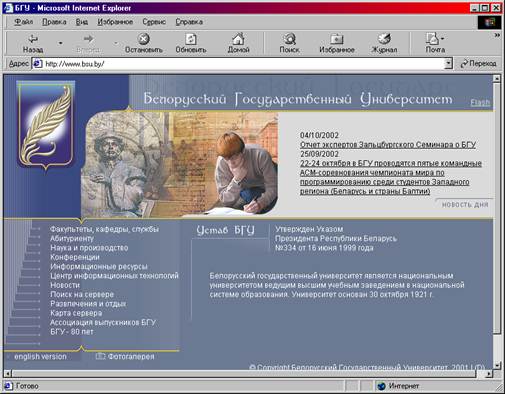505x394 pixels.
Task: Open the Развлечения и отдых link
Action: [x=88, y=304]
